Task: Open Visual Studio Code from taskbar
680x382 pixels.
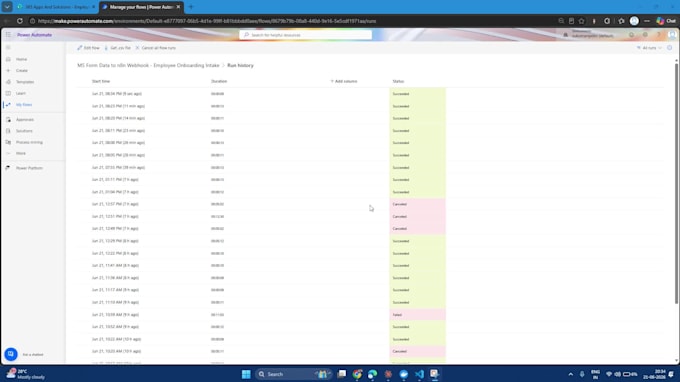Action: click(419, 374)
